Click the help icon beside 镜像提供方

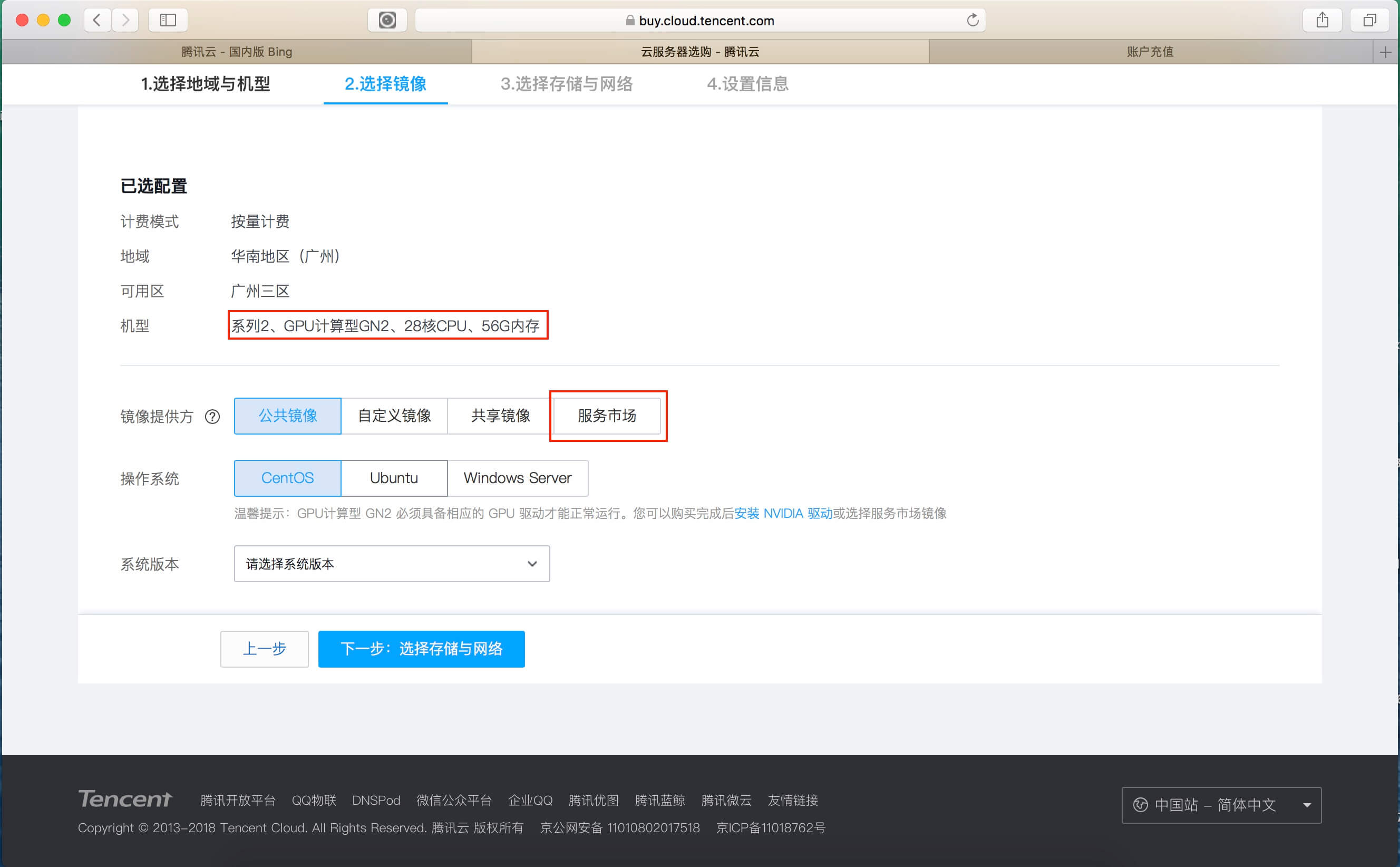[x=212, y=417]
